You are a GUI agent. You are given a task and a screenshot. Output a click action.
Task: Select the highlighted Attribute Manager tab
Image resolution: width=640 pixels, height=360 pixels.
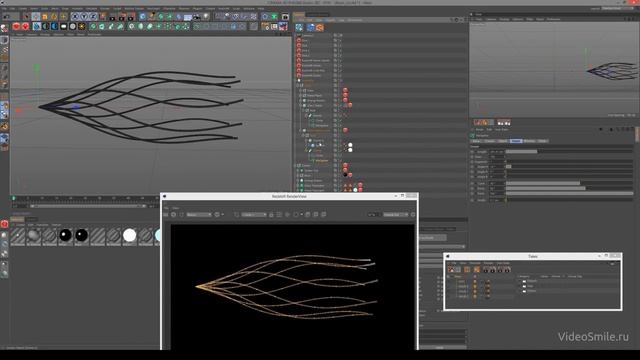[x=516, y=141]
